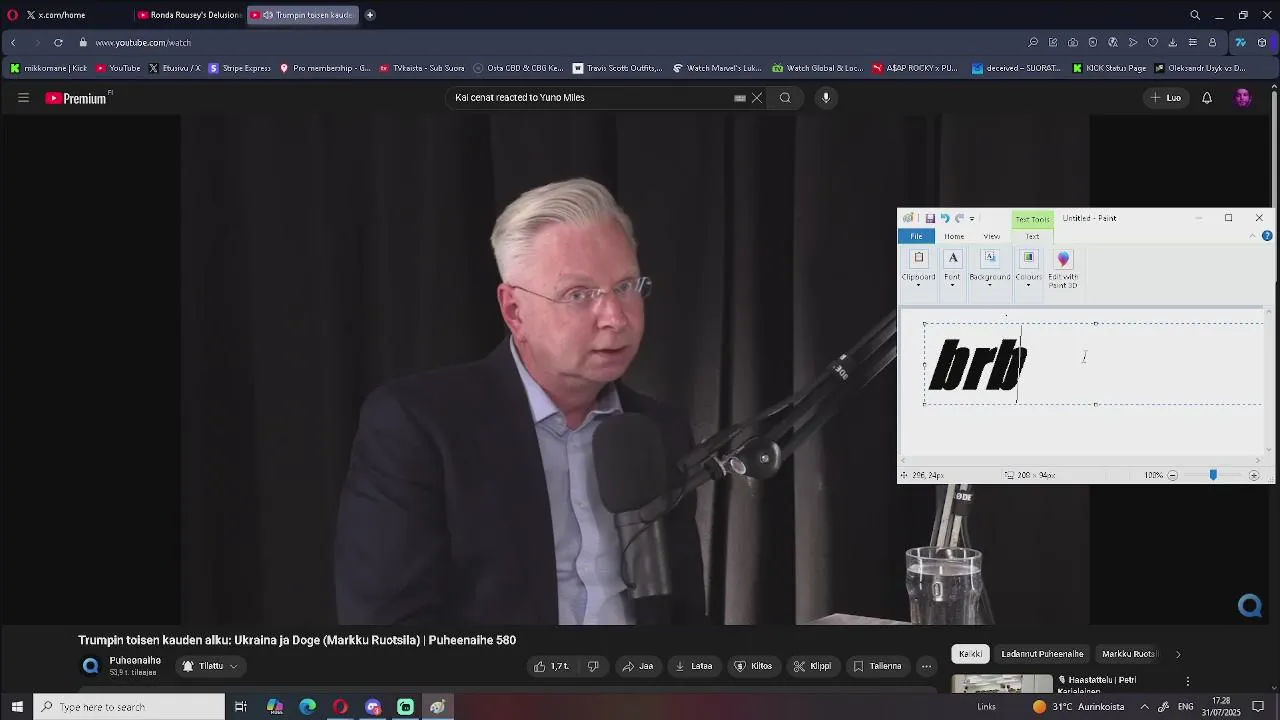Go to YouTube Premium home logo
The width and height of the screenshot is (1280, 720).
pos(76,98)
